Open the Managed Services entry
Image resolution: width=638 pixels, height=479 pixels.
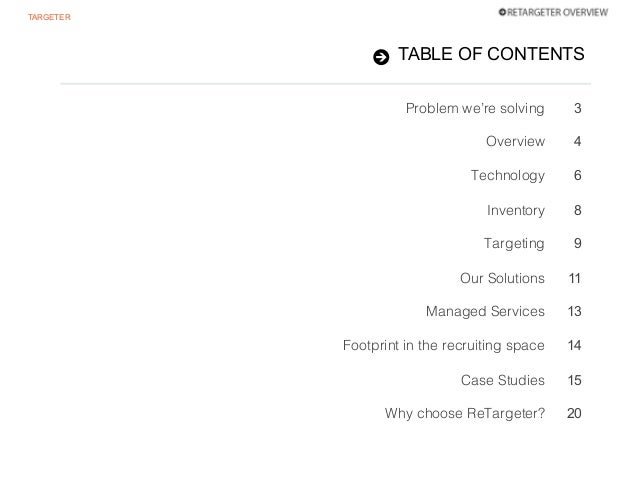coord(485,311)
